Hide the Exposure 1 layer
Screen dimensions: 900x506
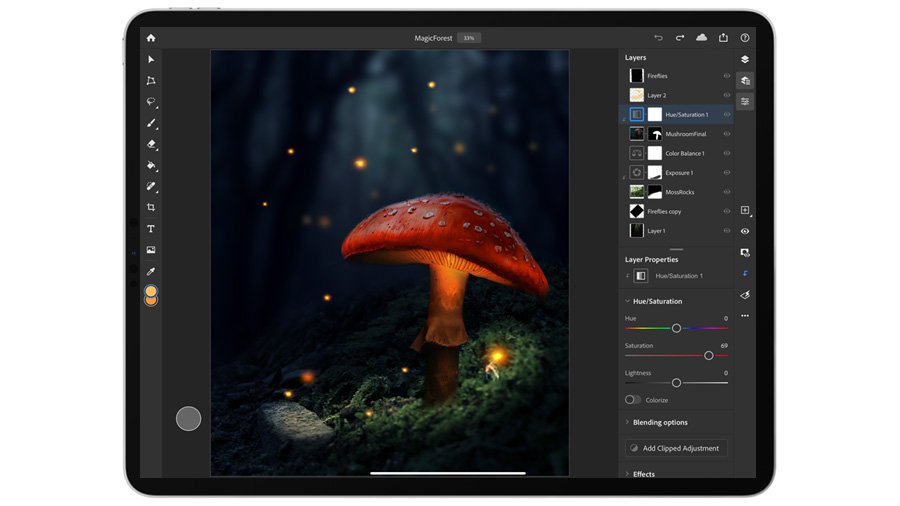click(727, 173)
